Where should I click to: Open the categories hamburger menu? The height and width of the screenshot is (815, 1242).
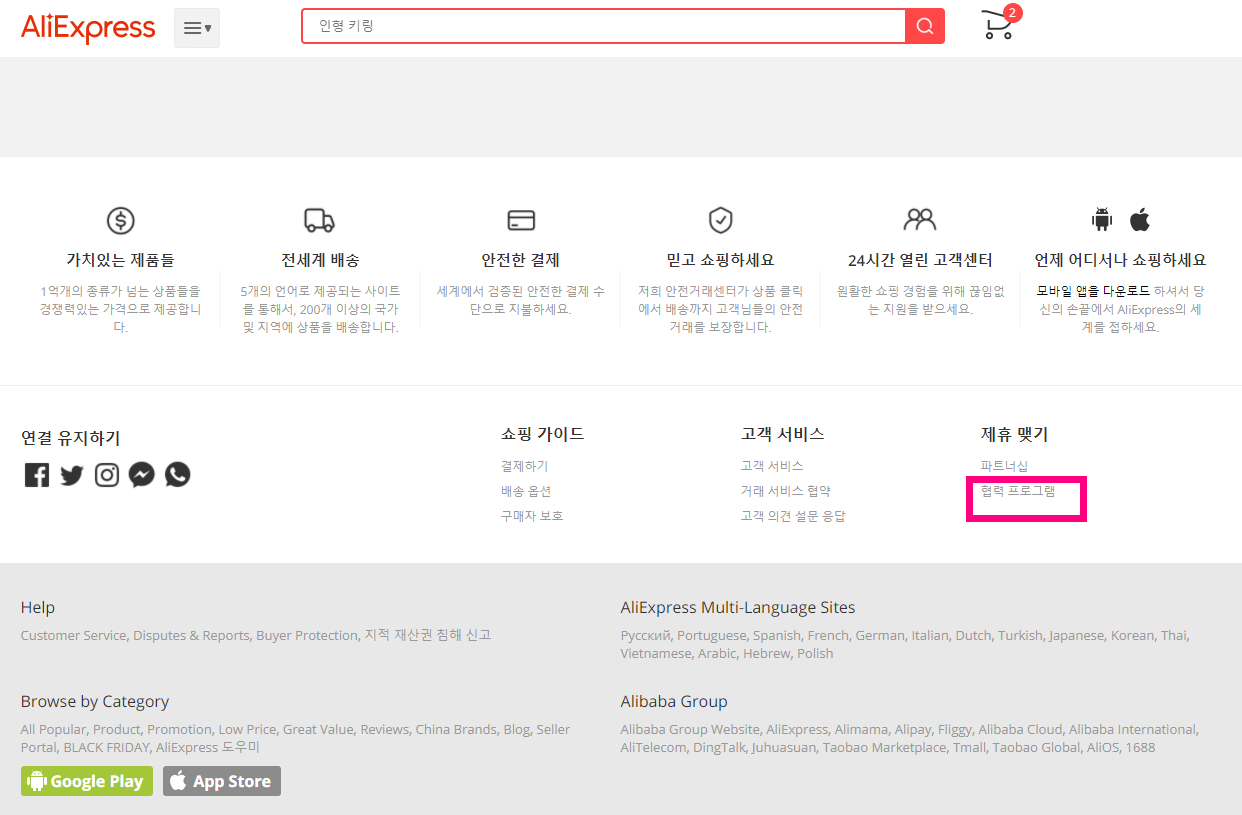197,28
